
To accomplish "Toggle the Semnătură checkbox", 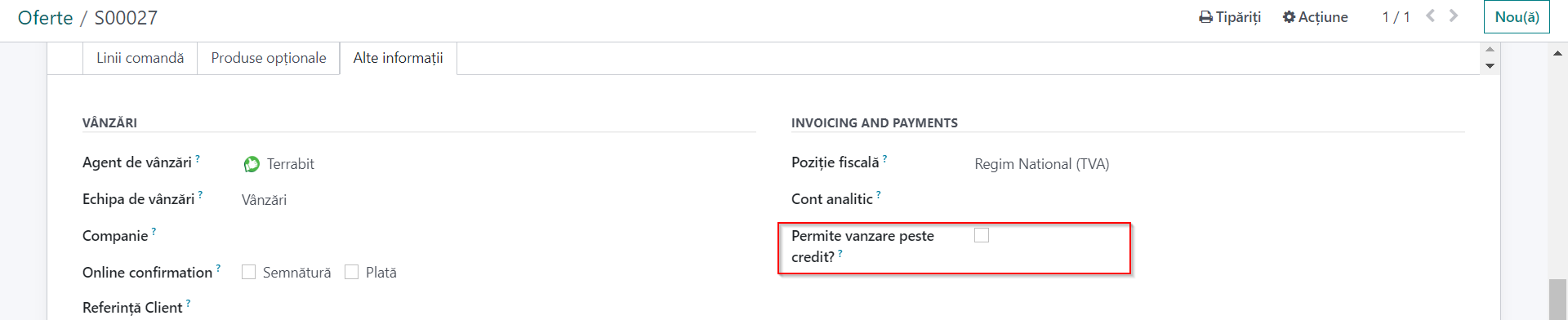I will pos(249,272).
